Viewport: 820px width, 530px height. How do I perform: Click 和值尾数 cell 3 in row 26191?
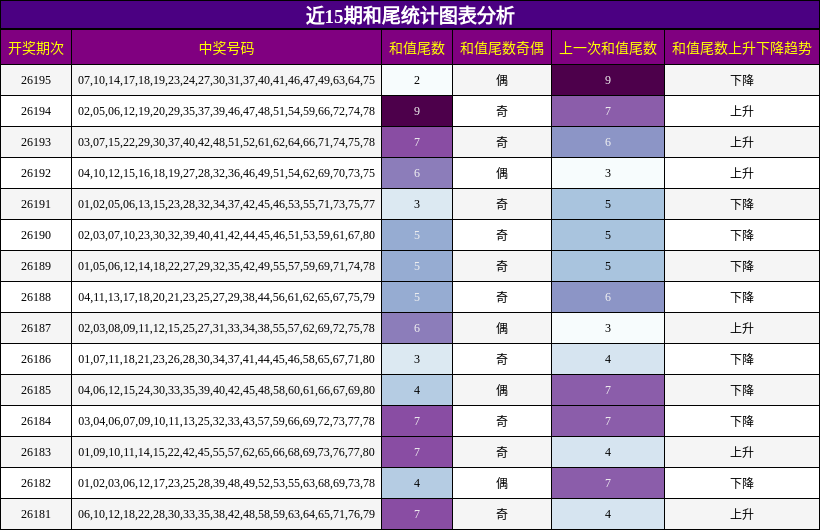(x=417, y=204)
